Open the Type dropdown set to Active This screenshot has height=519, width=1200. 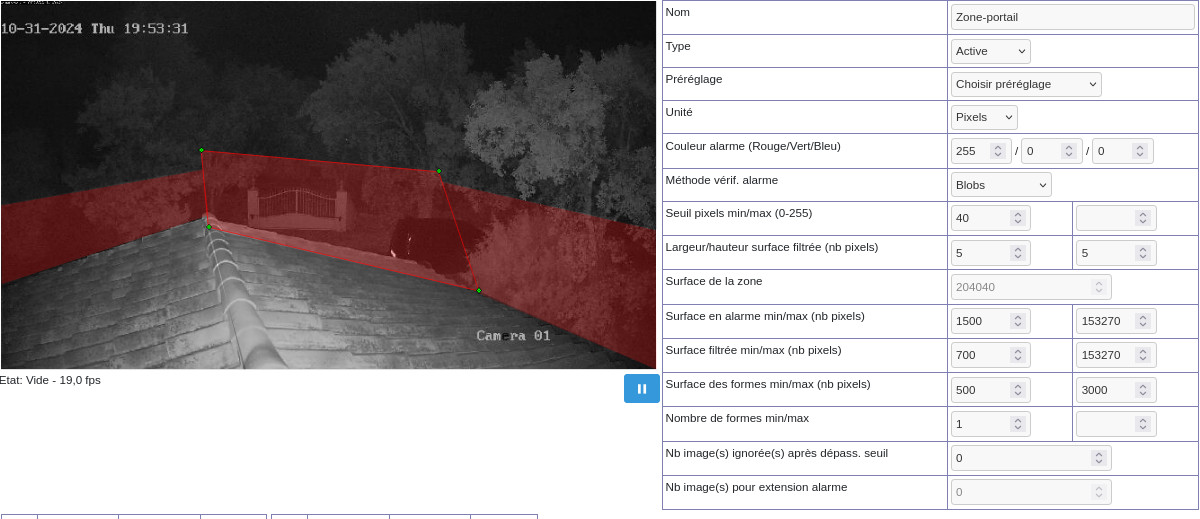pos(991,51)
